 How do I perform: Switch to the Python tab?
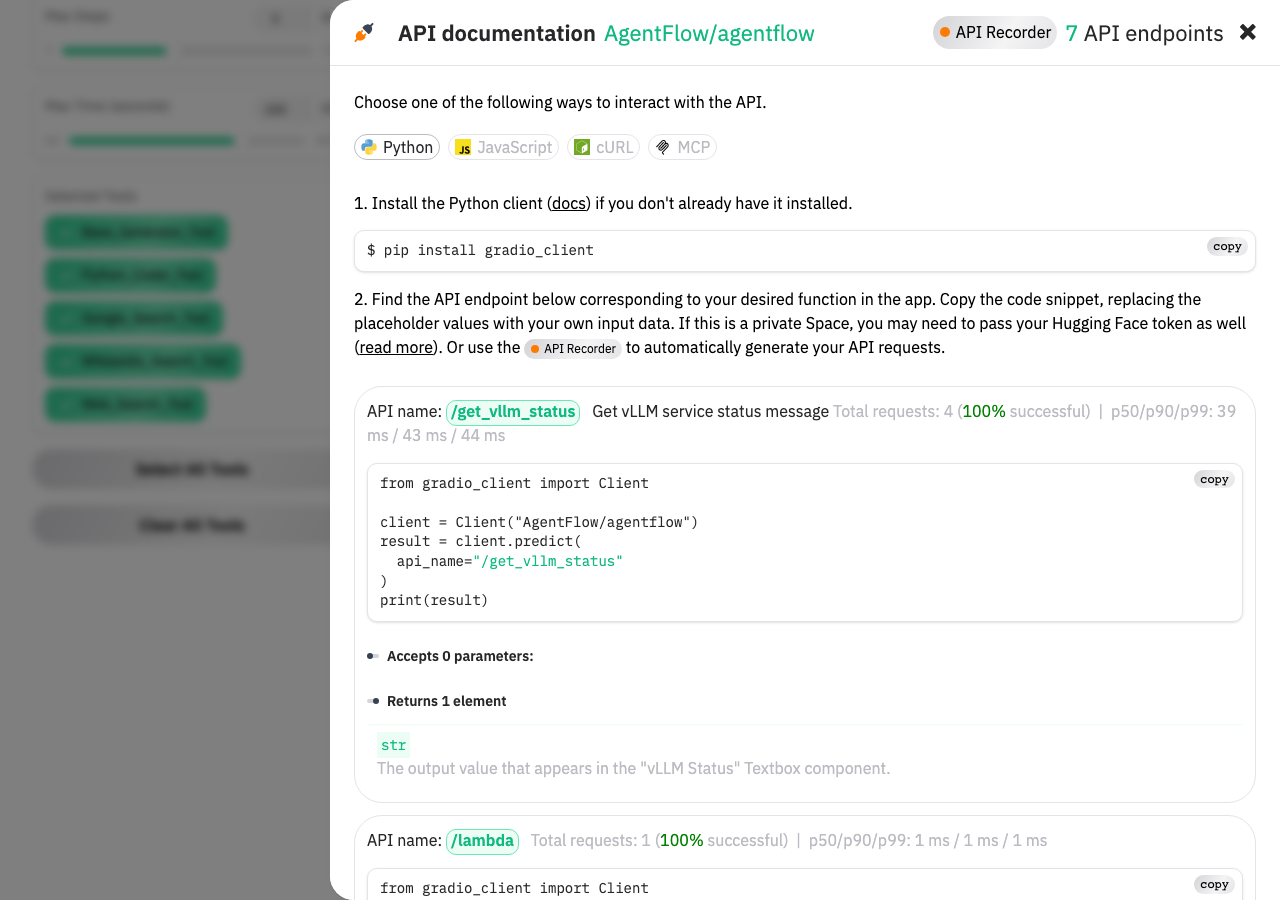tap(397, 147)
